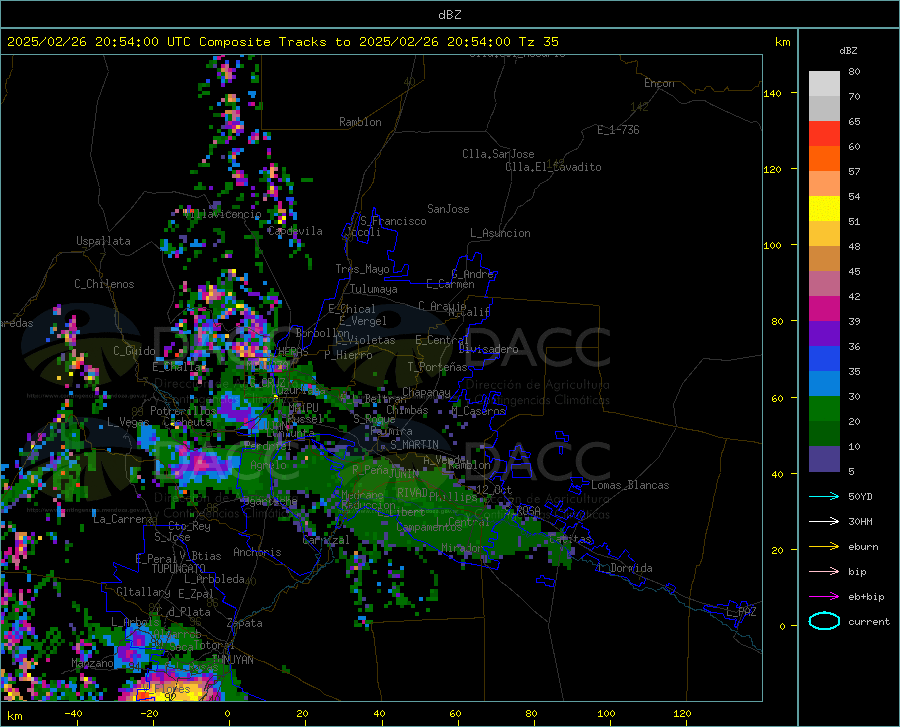Click the 'Ramblon' label near map top
The width and height of the screenshot is (900, 727).
click(360, 122)
